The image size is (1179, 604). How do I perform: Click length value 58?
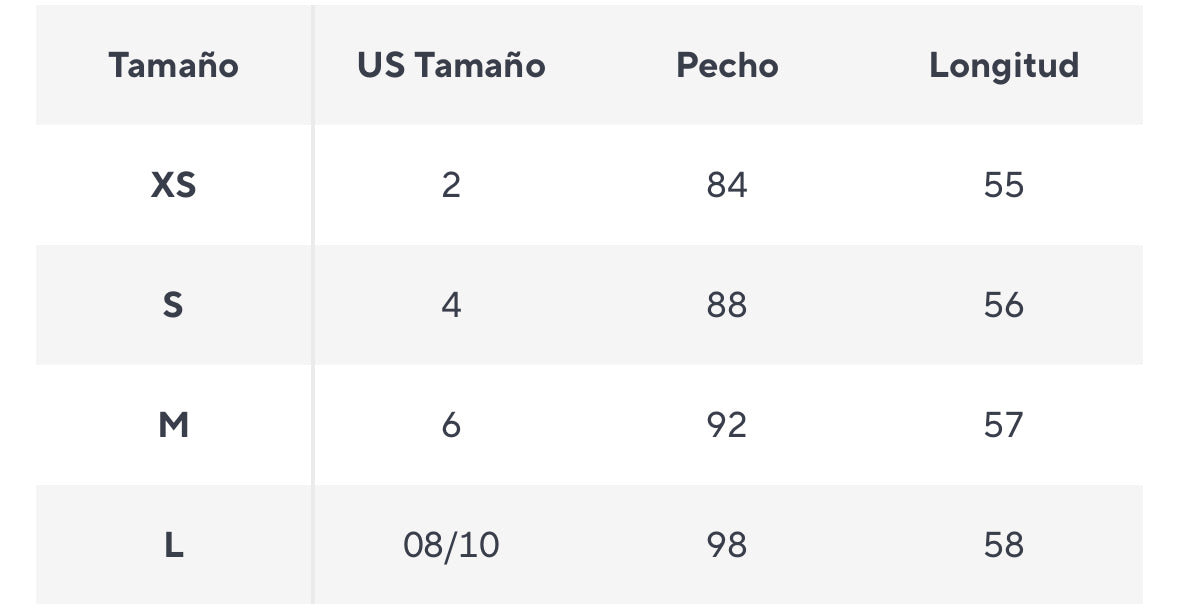[1003, 545]
